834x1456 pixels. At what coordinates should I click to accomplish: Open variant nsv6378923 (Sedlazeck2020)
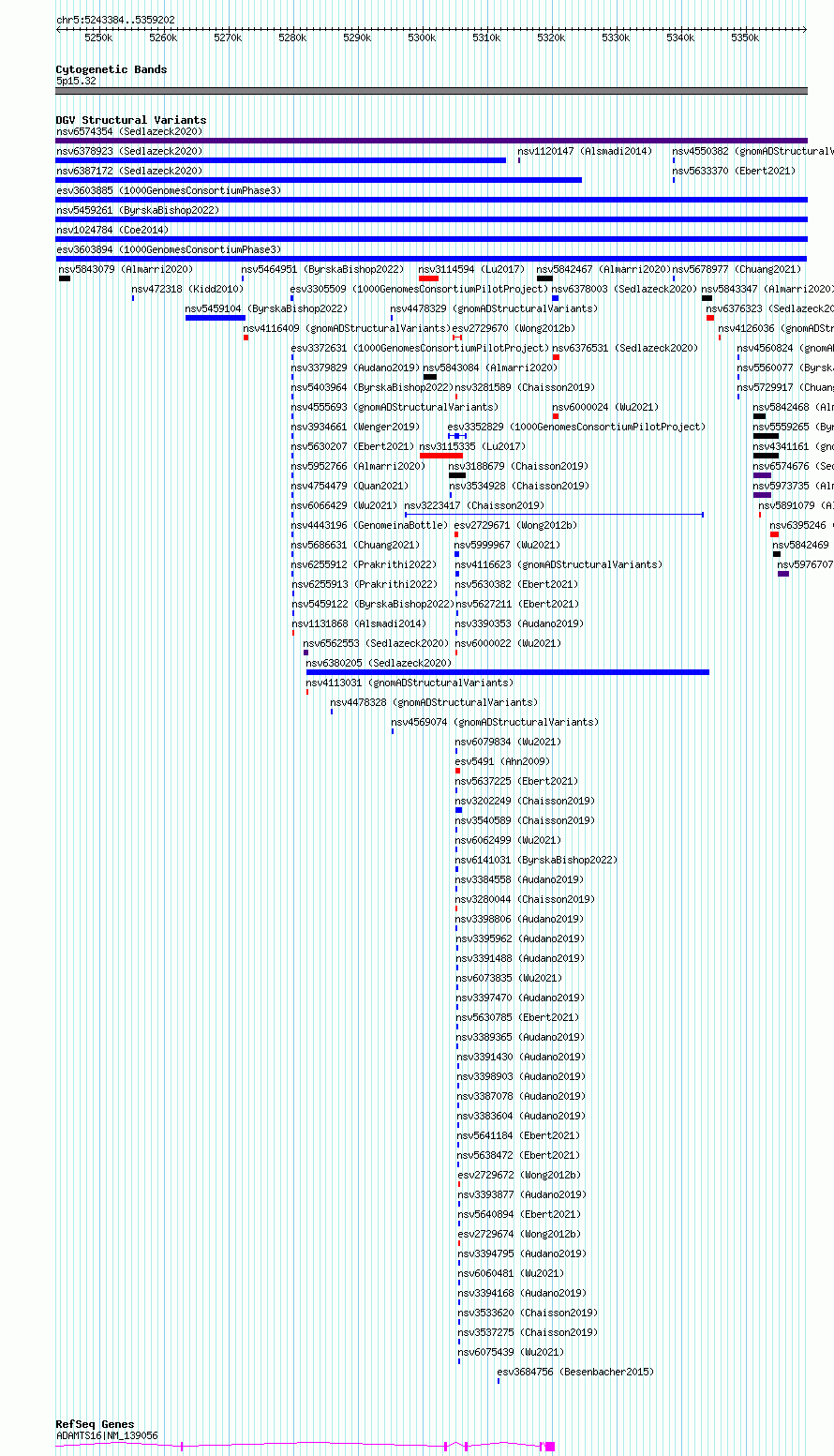129,151
